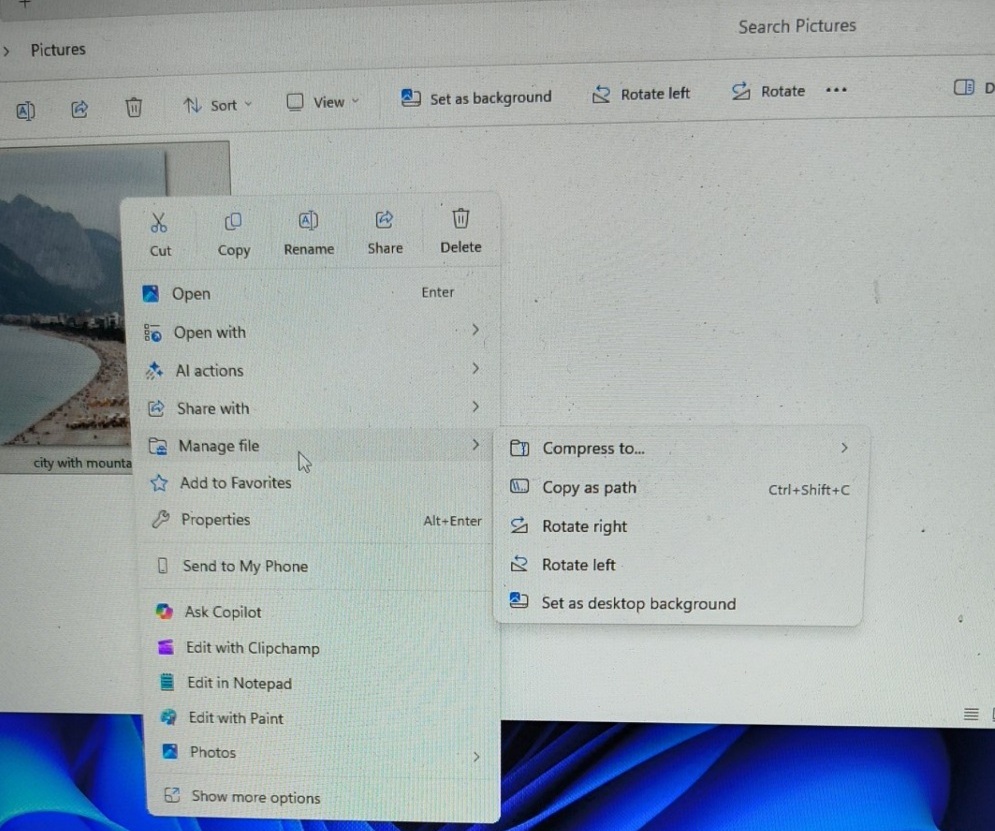The image size is (995, 831).
Task: Click the Delete trash icon in the context menu
Action: pyautogui.click(x=460, y=218)
